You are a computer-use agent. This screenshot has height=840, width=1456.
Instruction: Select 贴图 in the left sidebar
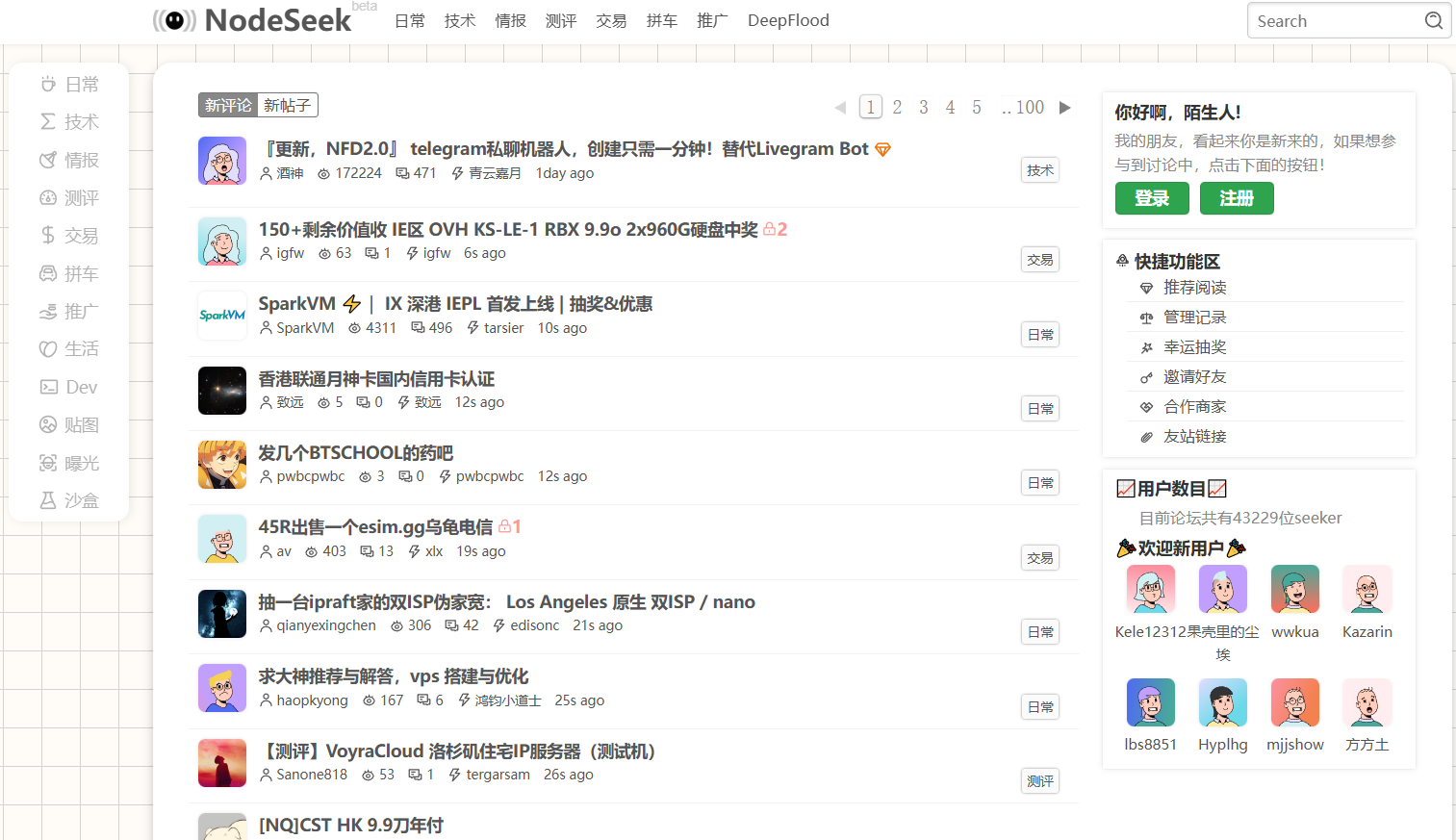pyautogui.click(x=69, y=425)
